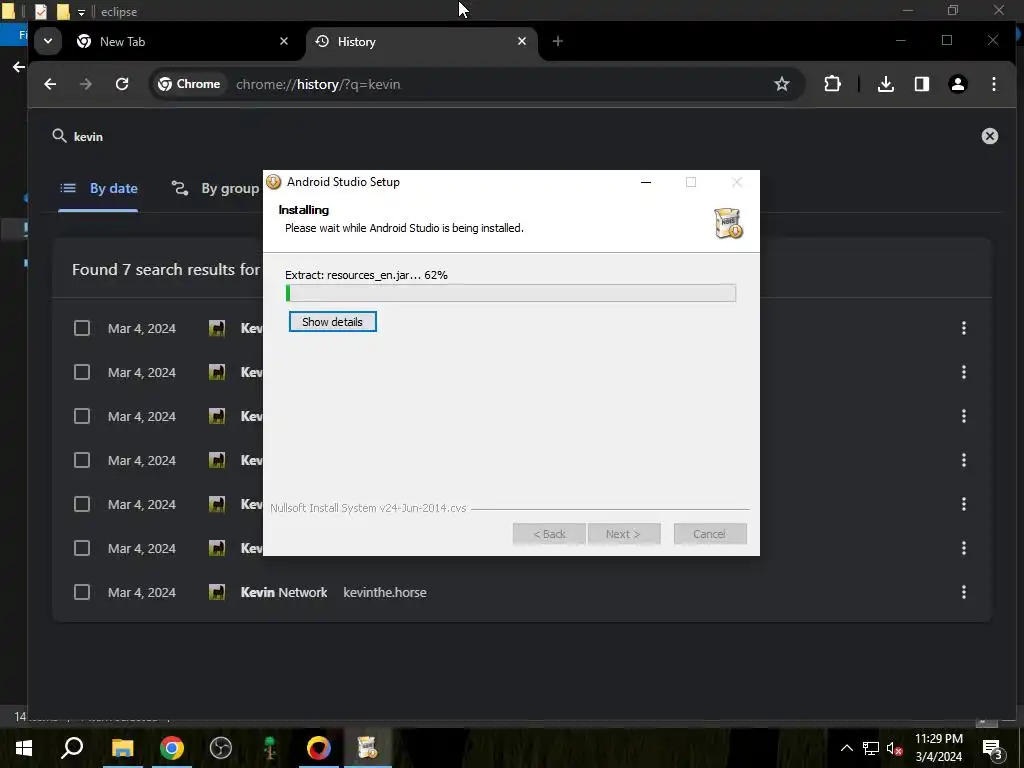Open a new Chrome tab with plus

click(x=557, y=41)
